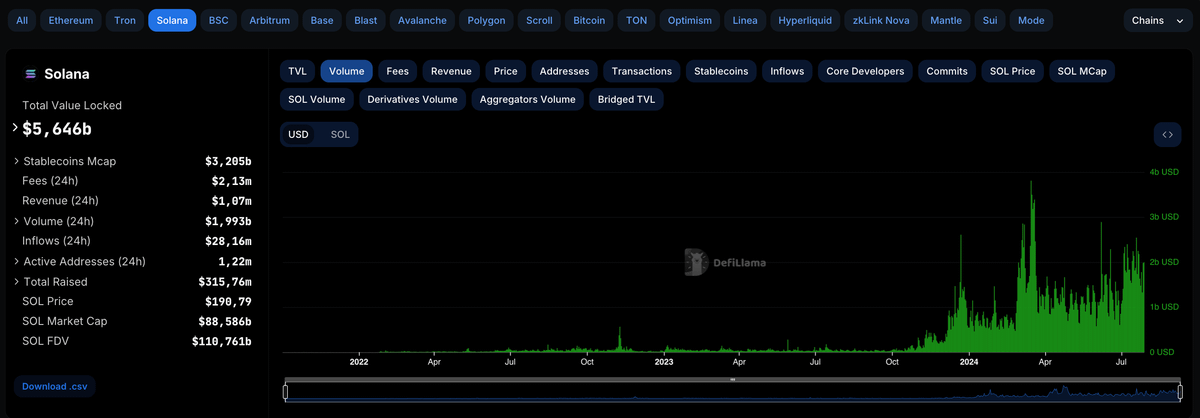1200x418 pixels.
Task: Click the Inflows (24h) value $28,16m
Action: 228,241
